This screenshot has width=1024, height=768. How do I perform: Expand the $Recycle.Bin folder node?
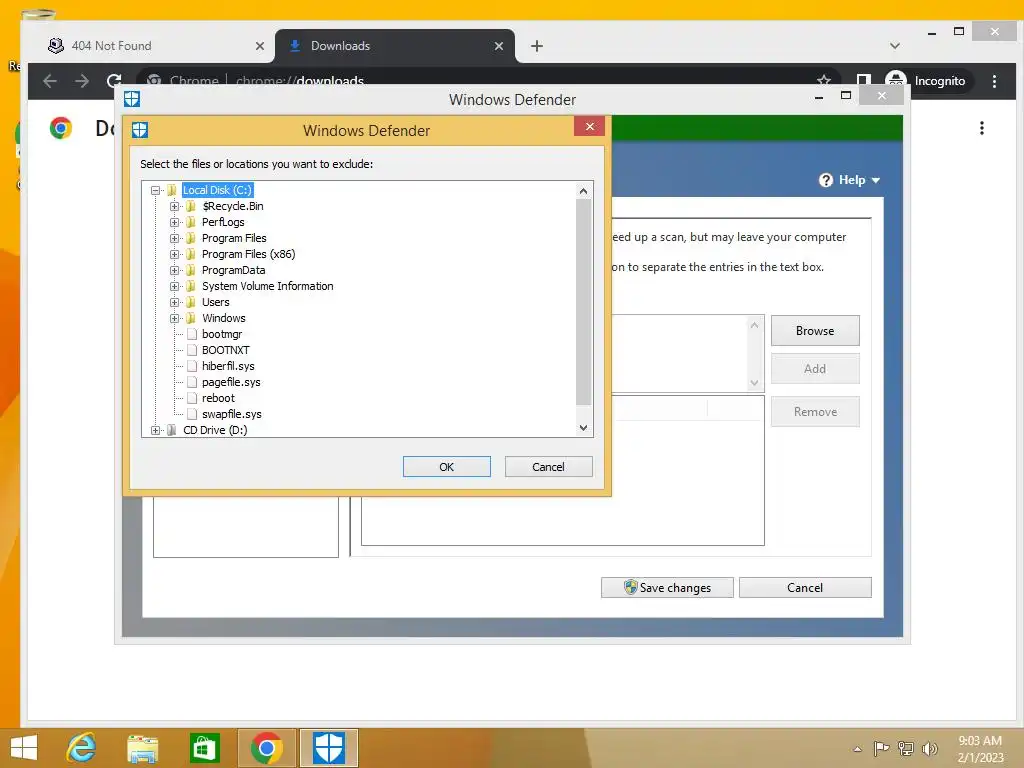pyautogui.click(x=174, y=206)
